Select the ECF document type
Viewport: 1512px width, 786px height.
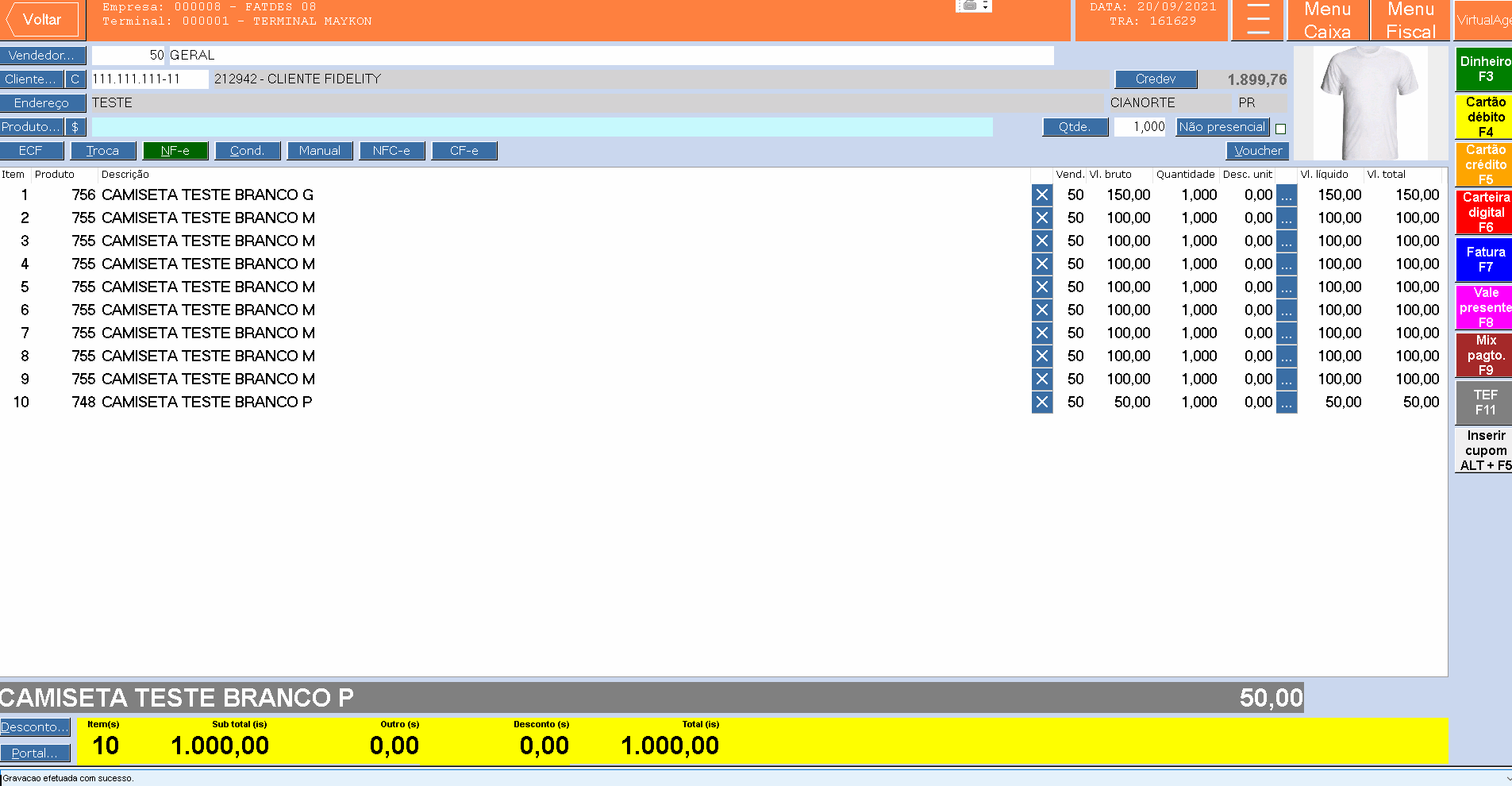point(31,151)
